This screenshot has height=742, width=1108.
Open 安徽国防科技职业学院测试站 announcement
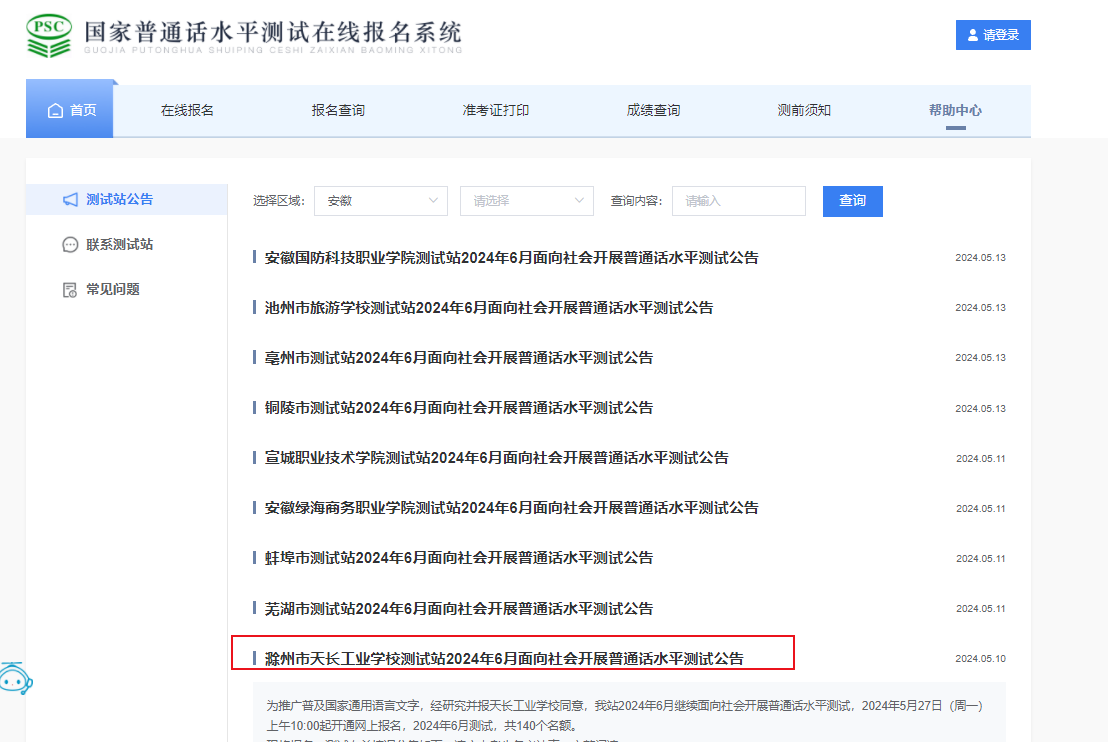coord(511,258)
